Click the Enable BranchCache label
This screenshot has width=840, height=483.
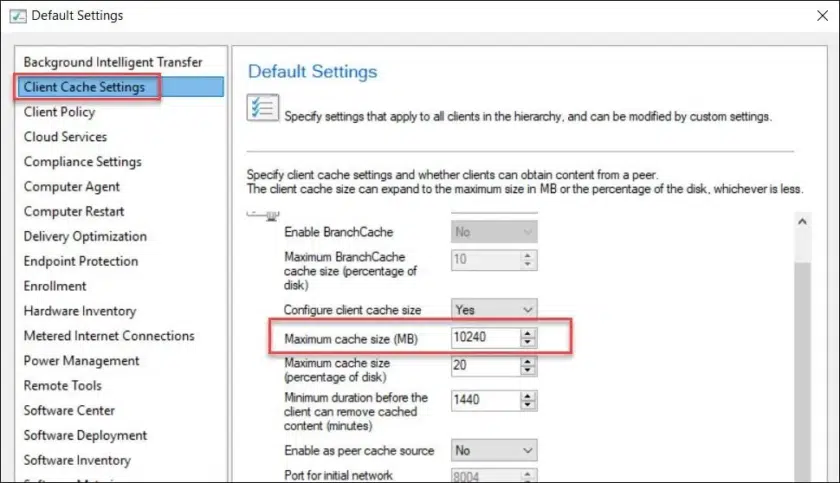tap(339, 232)
